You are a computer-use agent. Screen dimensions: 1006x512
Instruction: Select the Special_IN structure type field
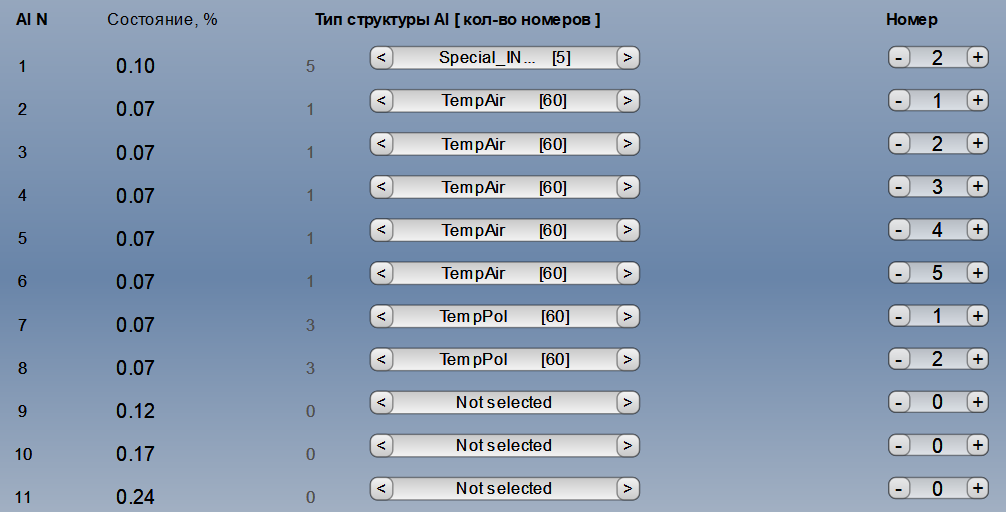tap(504, 58)
